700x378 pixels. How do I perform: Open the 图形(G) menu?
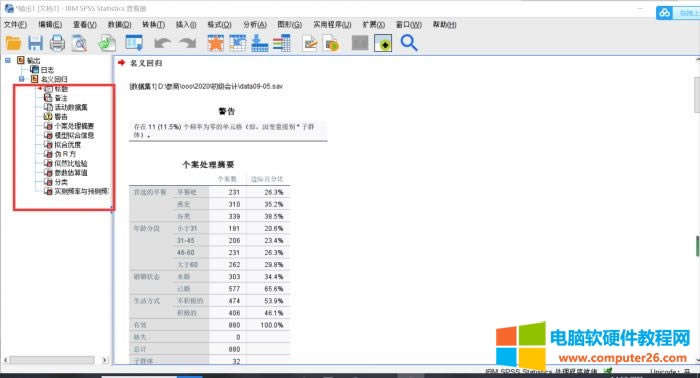tap(289, 25)
